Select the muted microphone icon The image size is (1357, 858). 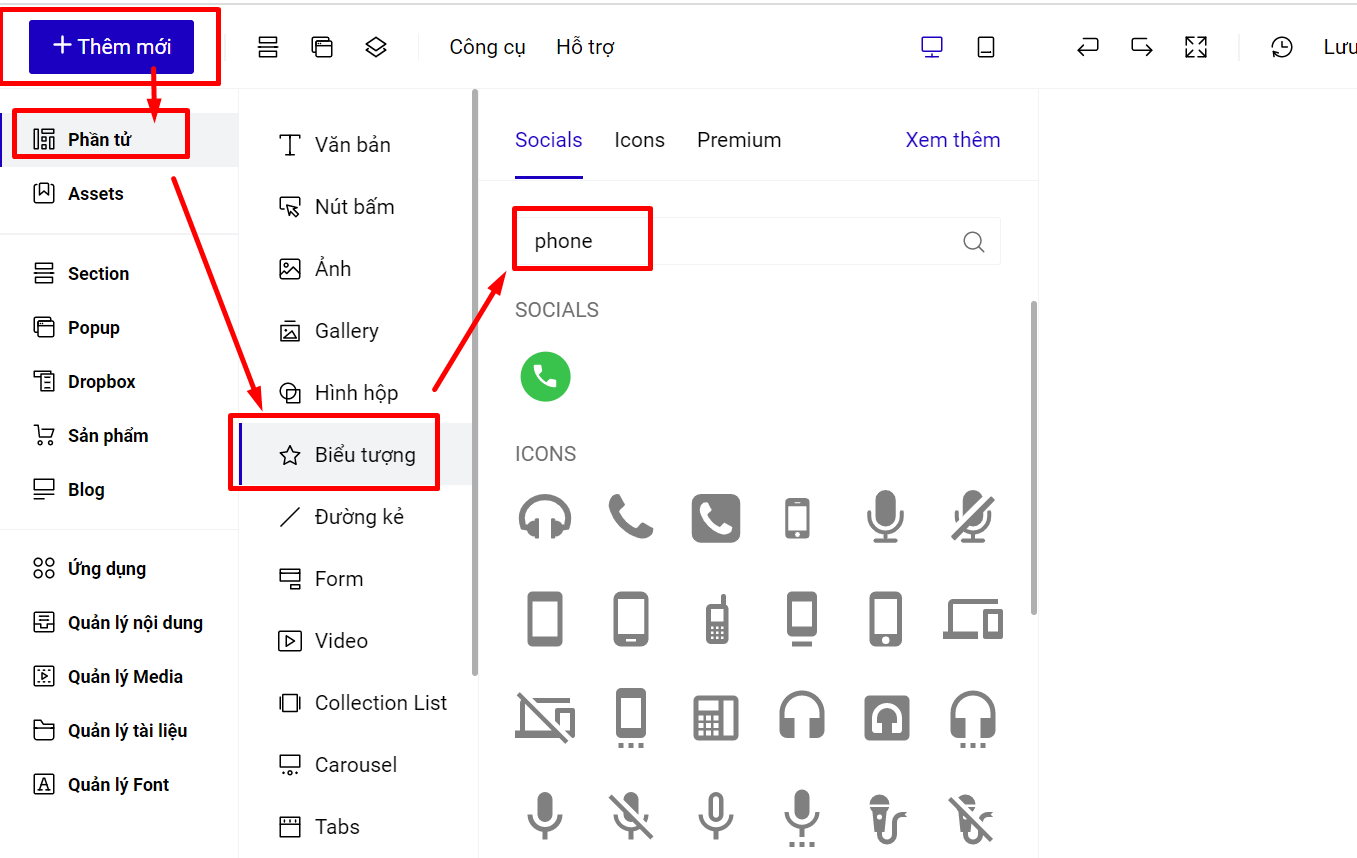(x=972, y=518)
